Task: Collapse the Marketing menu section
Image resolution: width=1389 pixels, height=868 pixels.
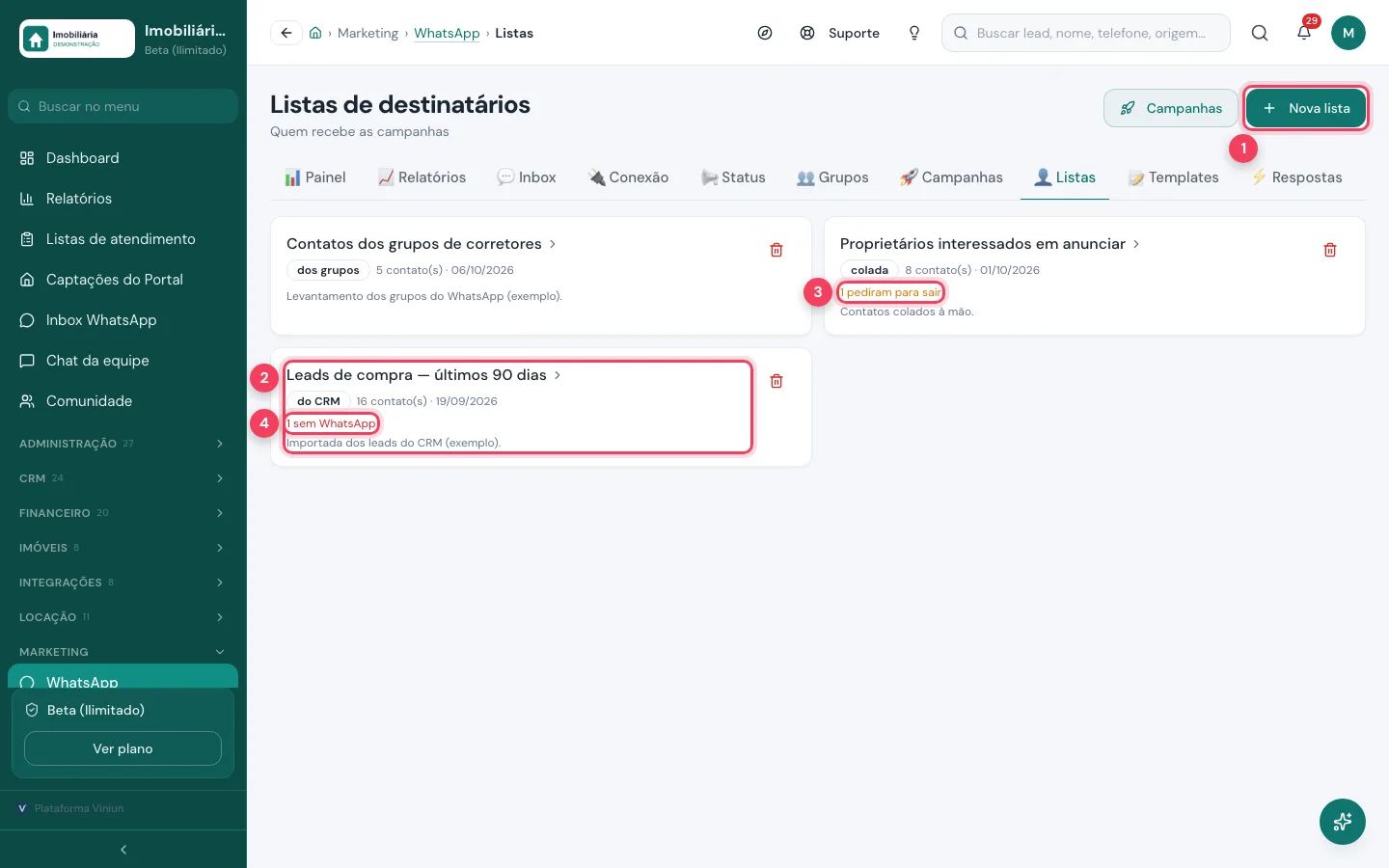Action: 123,652
